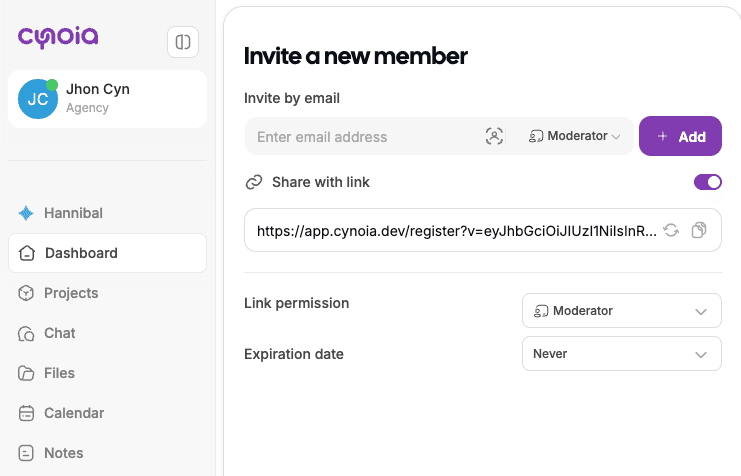Regenerate the invite link
The image size is (741, 476).
(x=671, y=230)
